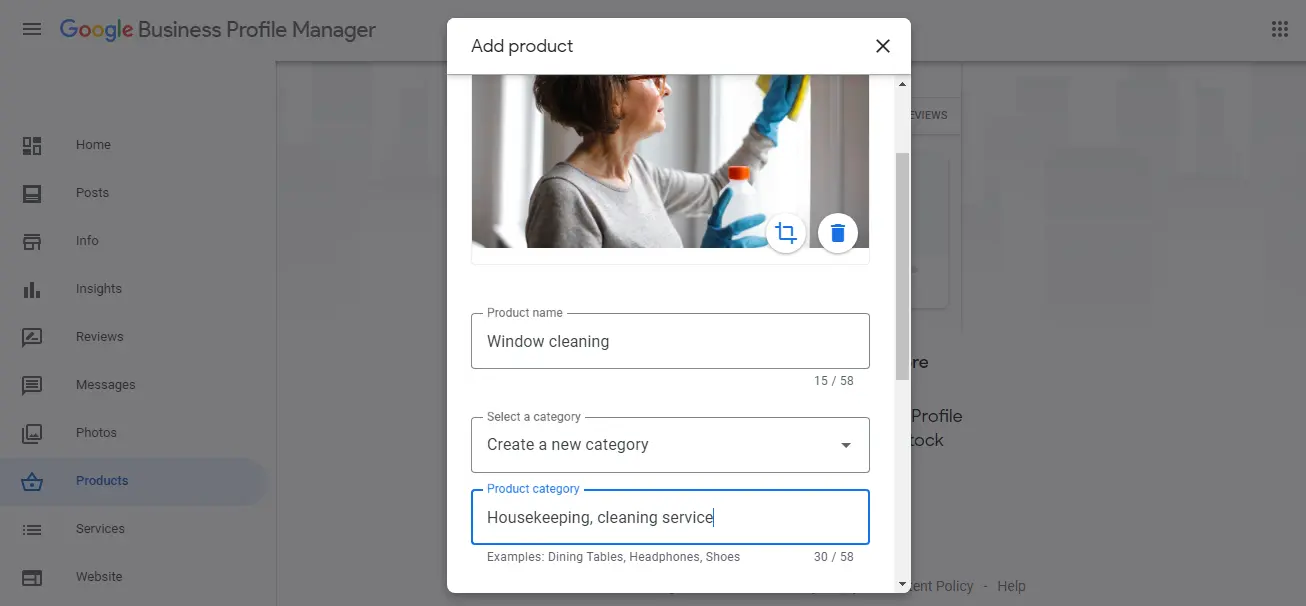The width and height of the screenshot is (1306, 606).
Task: Click the Insights bar chart icon
Action: tap(32, 289)
